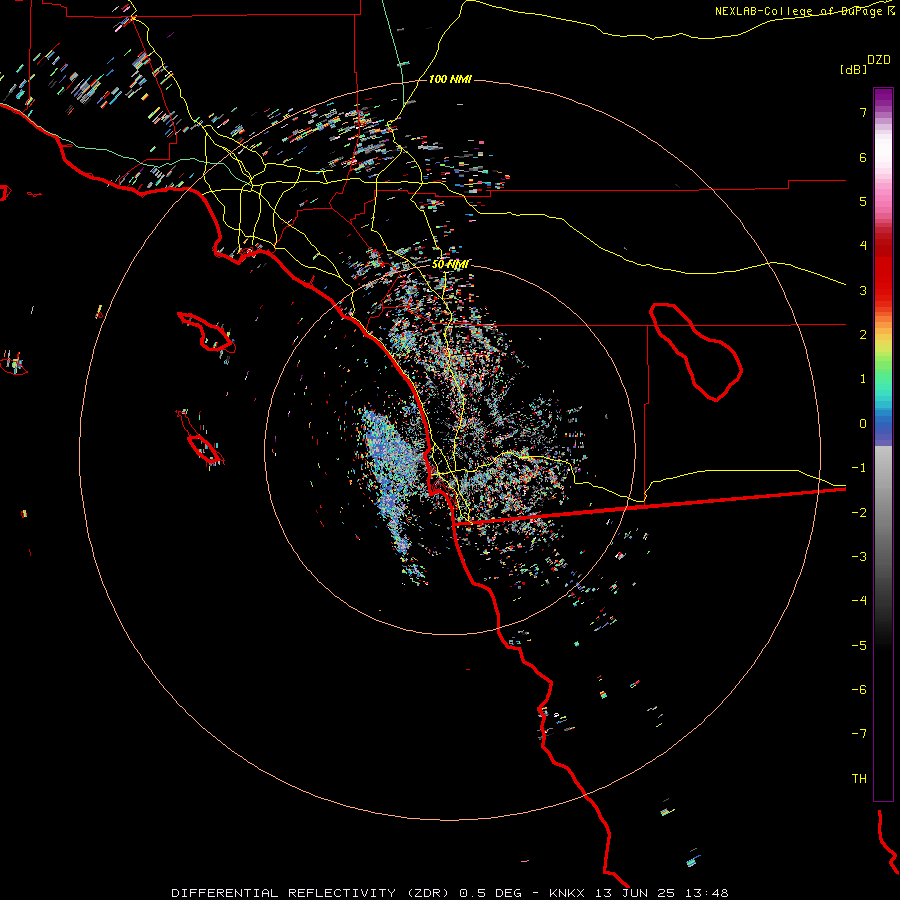This screenshot has height=900, width=900.
Task: Click the -6 value on color scale
Action: coord(859,690)
